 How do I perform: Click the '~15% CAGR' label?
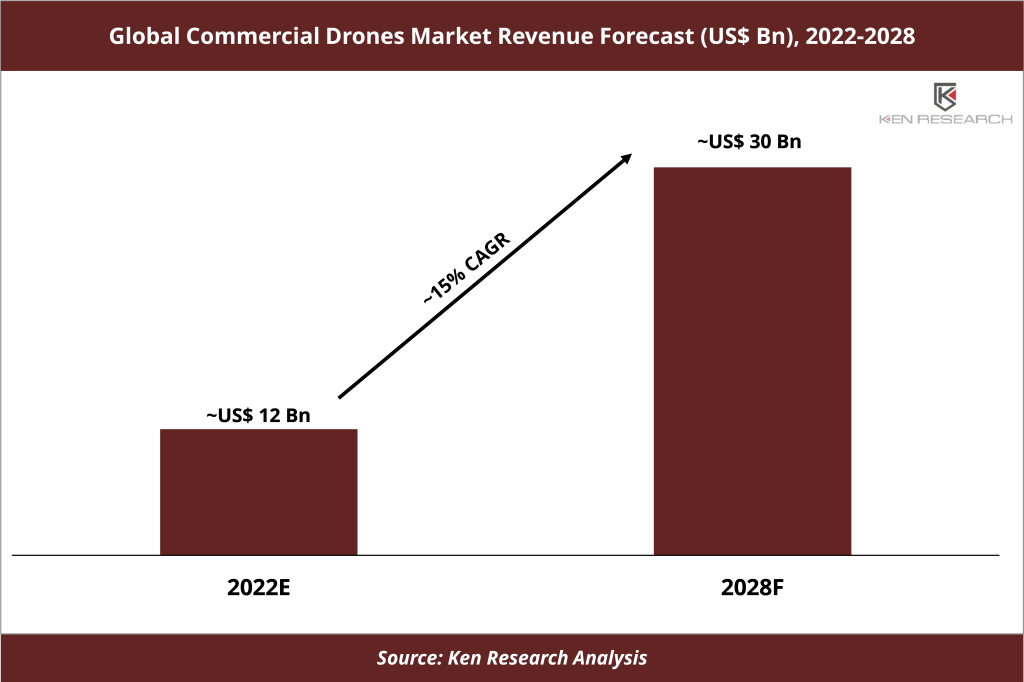tap(466, 268)
